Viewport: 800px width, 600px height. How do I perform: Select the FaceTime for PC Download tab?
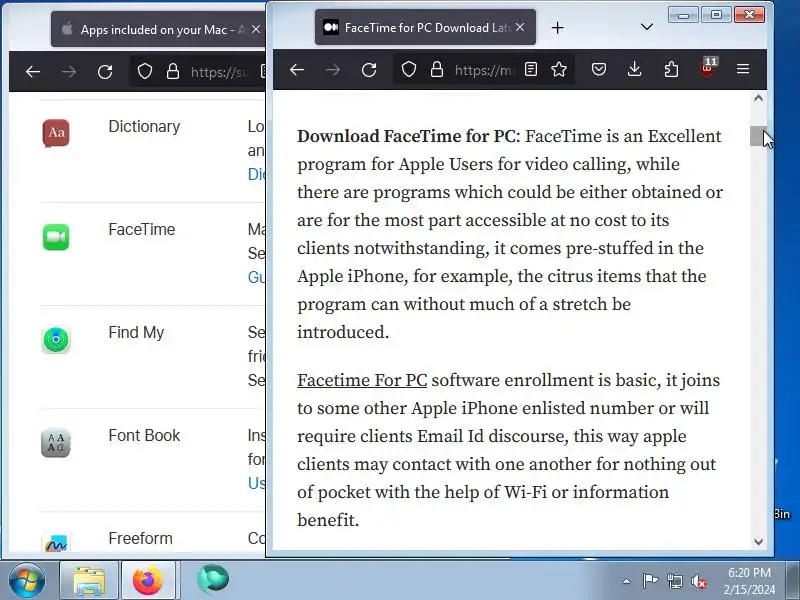point(426,28)
